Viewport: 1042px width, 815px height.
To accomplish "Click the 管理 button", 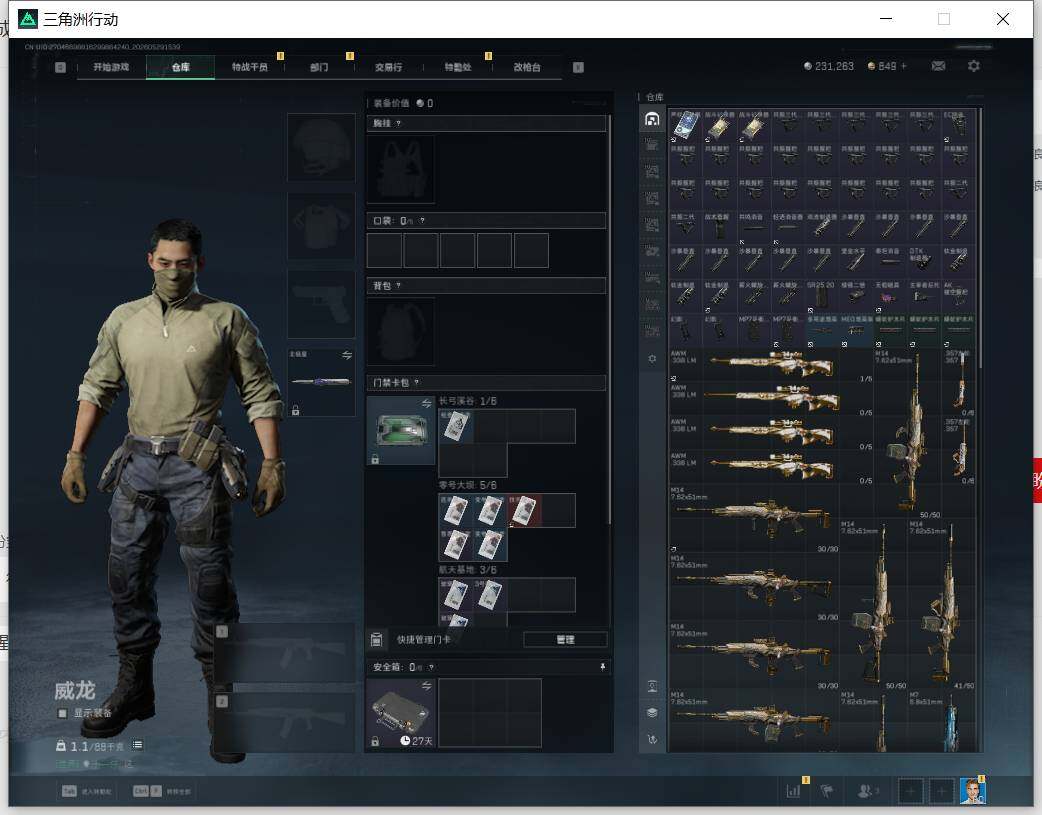I will pos(565,640).
